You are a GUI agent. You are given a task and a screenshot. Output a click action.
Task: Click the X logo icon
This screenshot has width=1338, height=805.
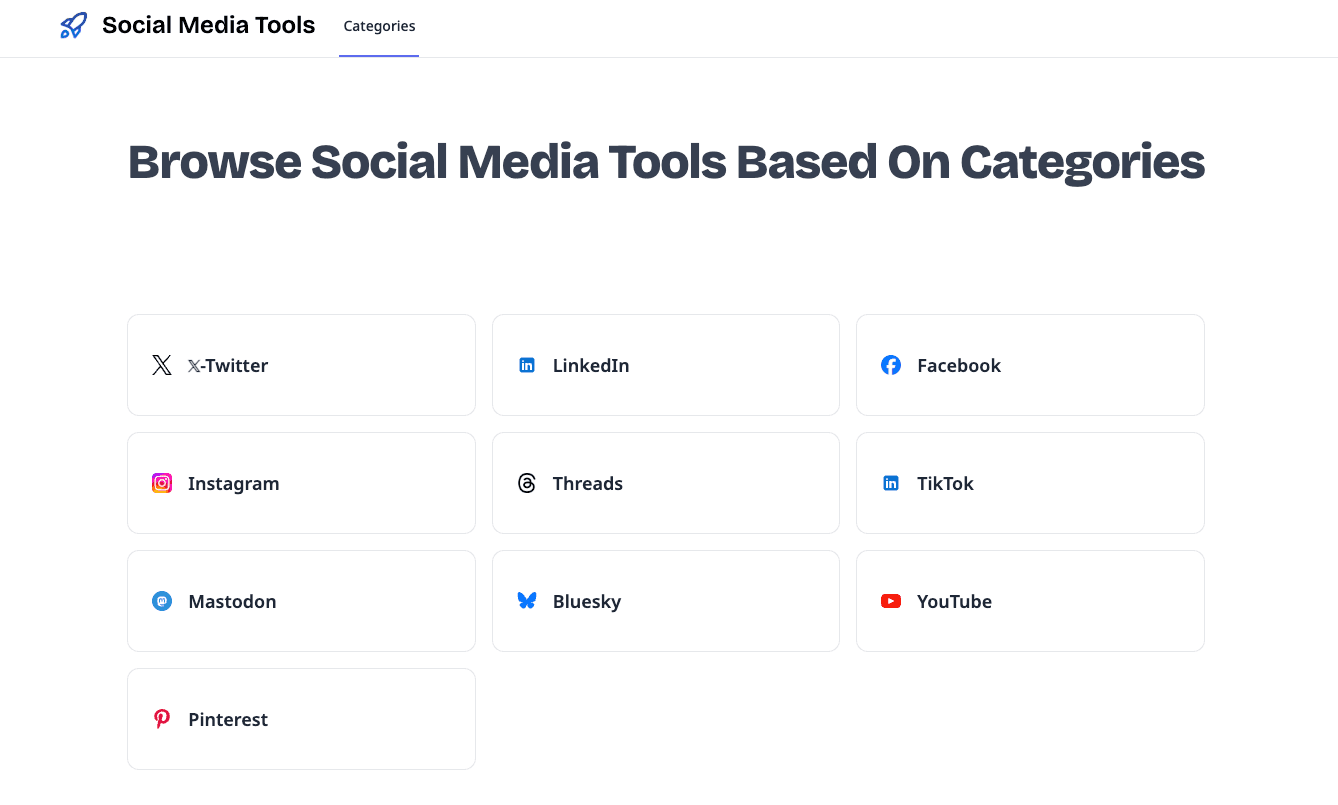(162, 365)
